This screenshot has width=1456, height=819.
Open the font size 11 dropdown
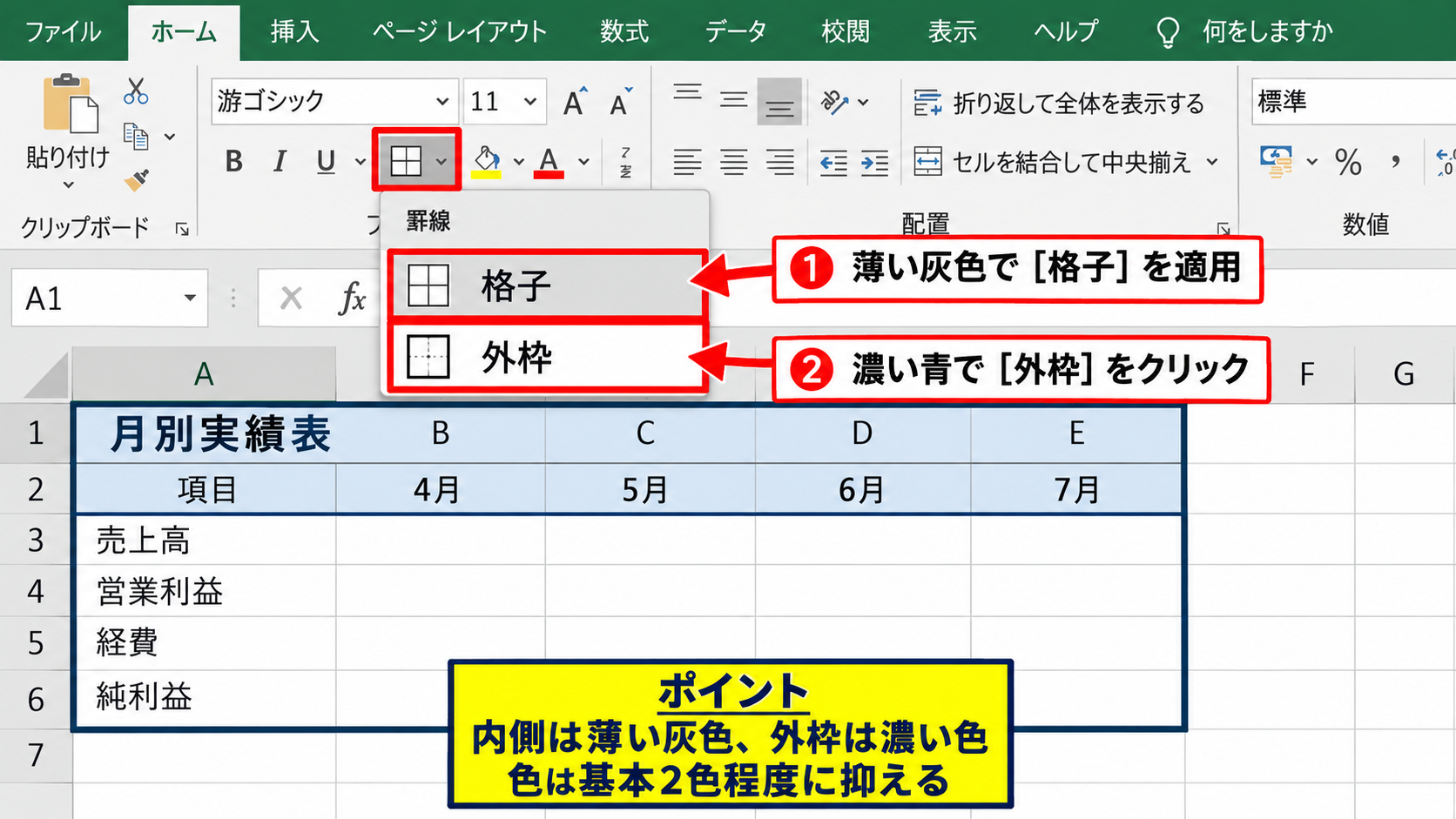[x=530, y=102]
